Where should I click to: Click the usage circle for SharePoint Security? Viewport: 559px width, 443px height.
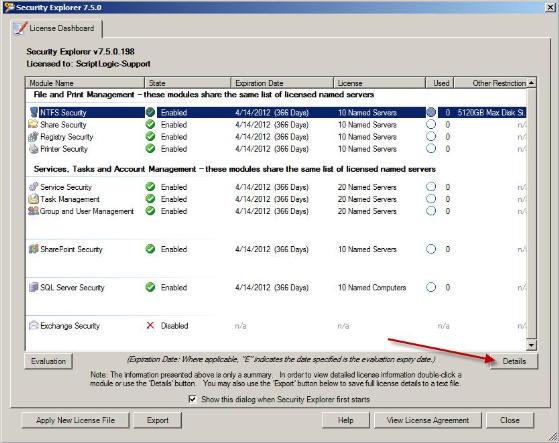click(x=431, y=249)
